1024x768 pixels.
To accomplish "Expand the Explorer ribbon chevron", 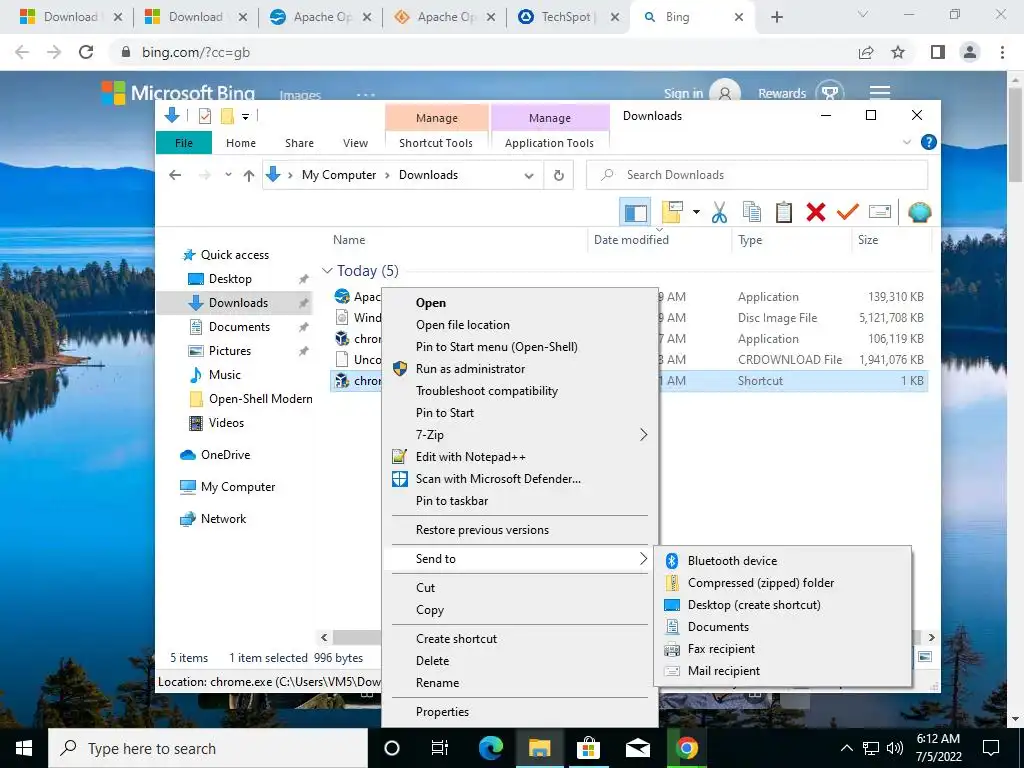I will [906, 142].
